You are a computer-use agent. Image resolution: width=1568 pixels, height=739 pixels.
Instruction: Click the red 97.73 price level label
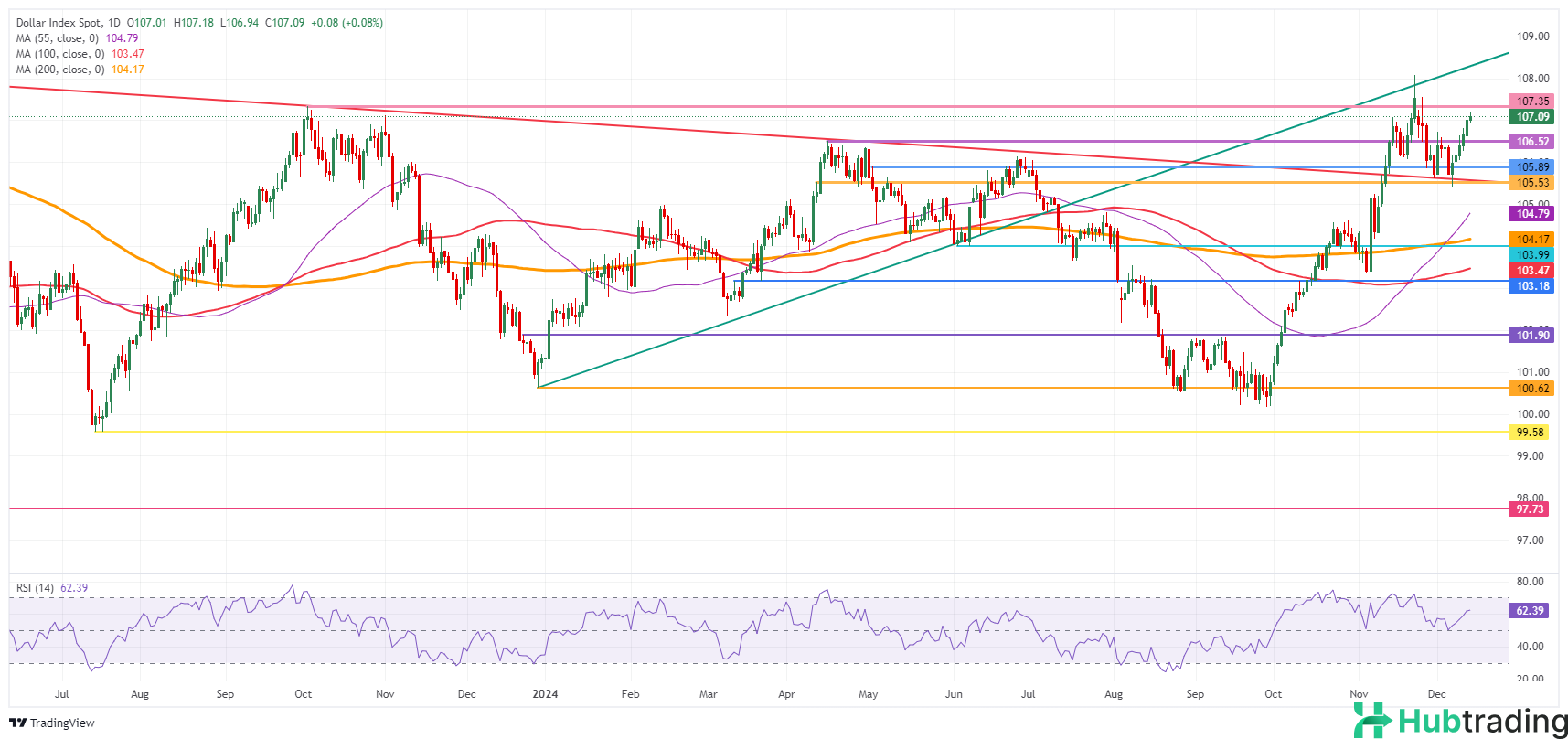click(x=1530, y=509)
